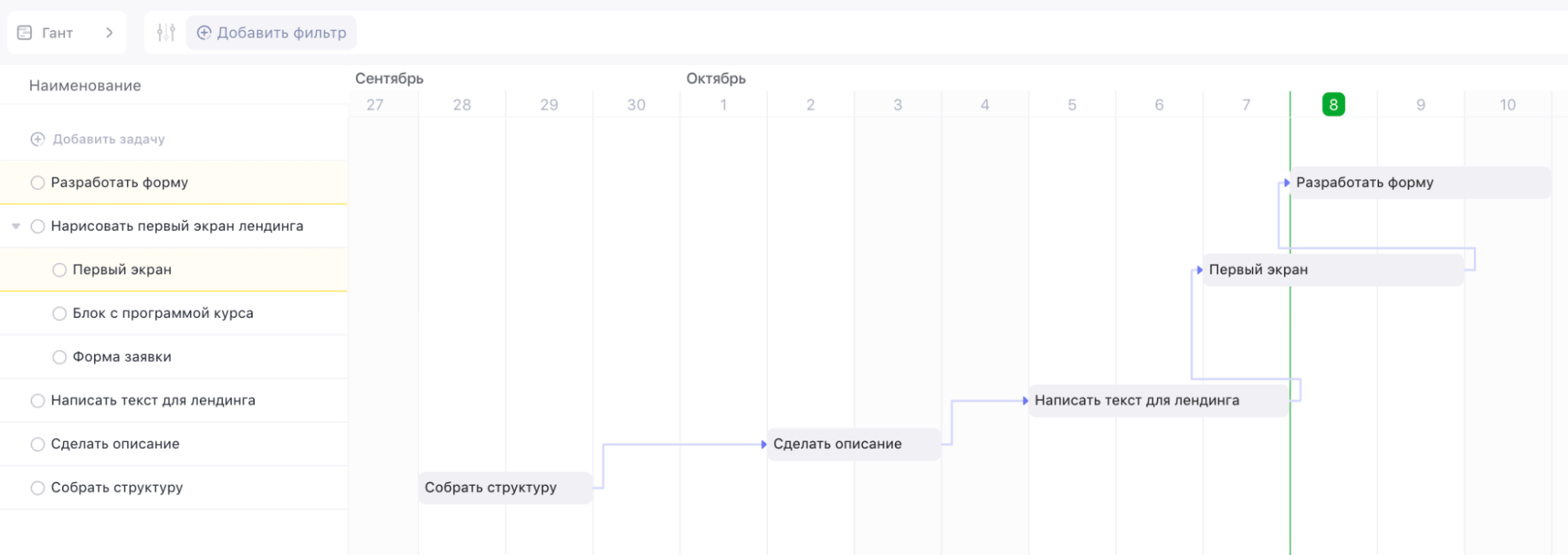Select Написать текст для лендинга in list
The image size is (1568, 555).
click(x=174, y=400)
